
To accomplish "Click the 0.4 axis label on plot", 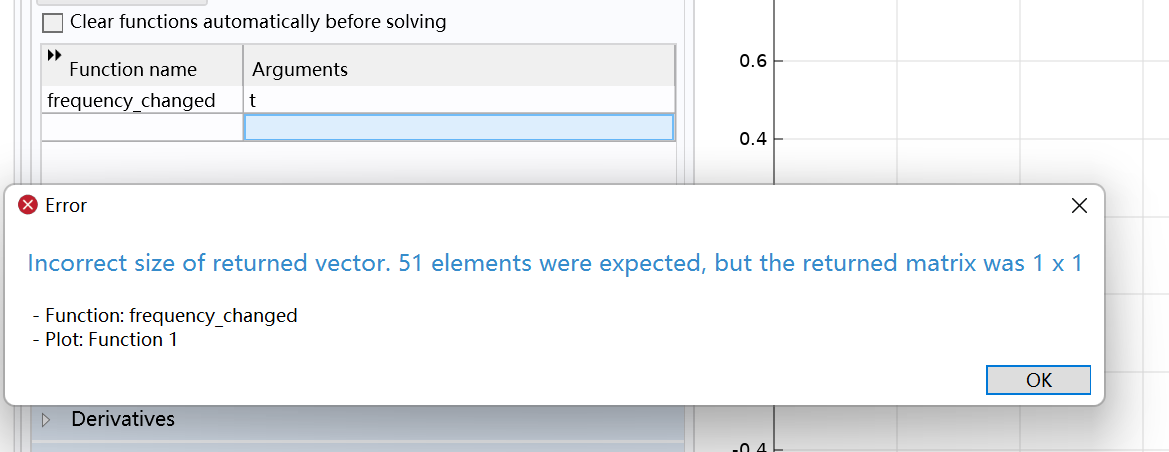I will [x=753, y=139].
